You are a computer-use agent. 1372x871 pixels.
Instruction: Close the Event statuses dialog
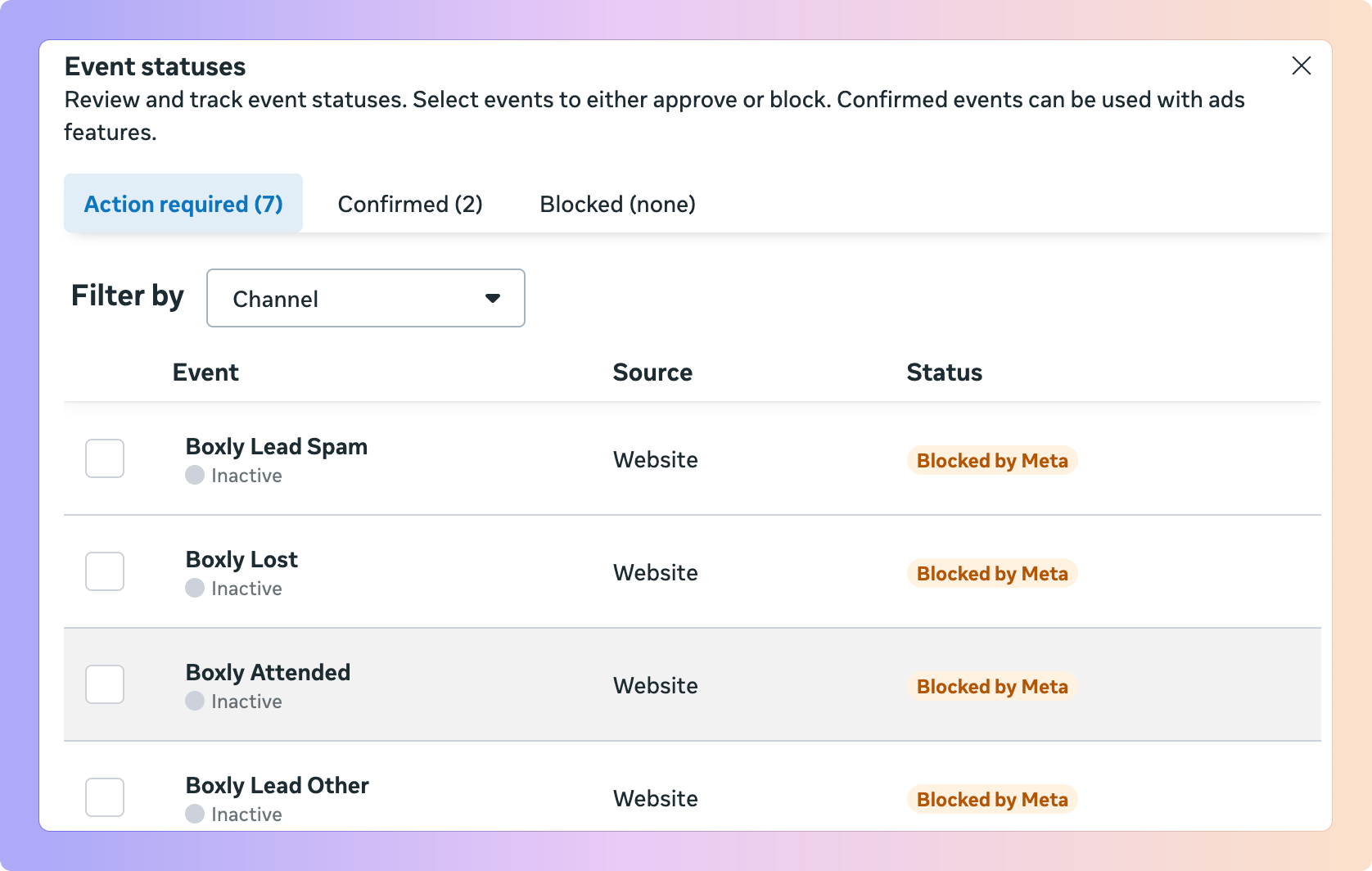[x=1301, y=65]
